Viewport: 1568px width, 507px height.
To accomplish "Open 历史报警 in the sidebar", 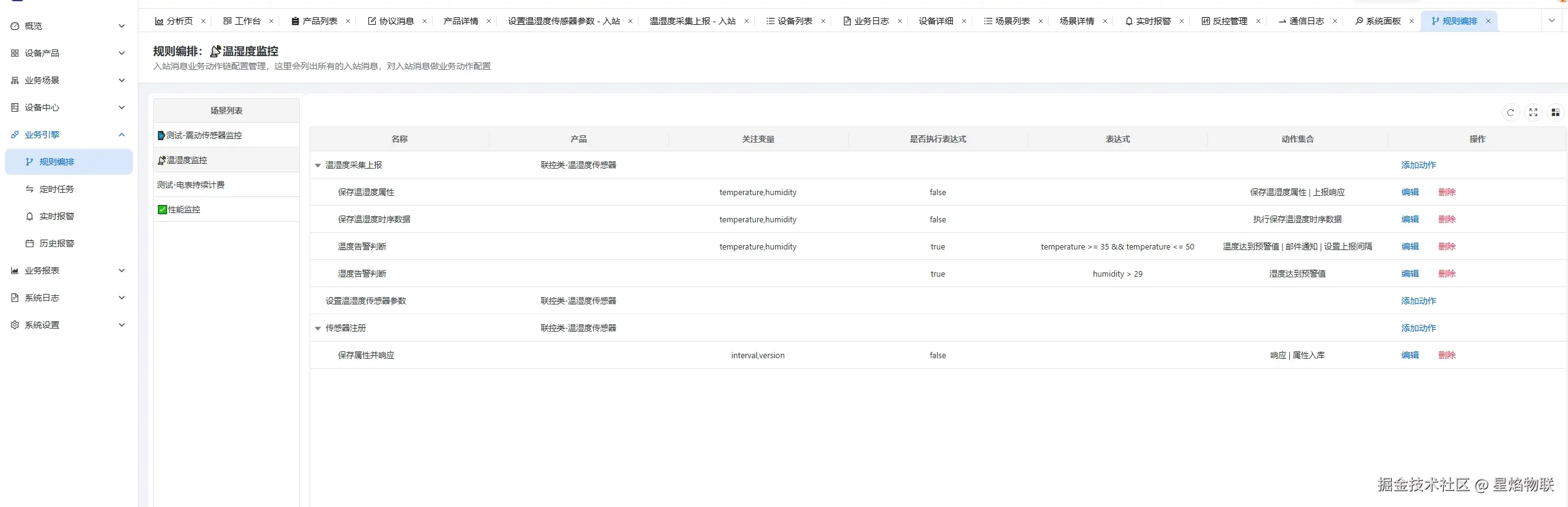I will click(69, 243).
